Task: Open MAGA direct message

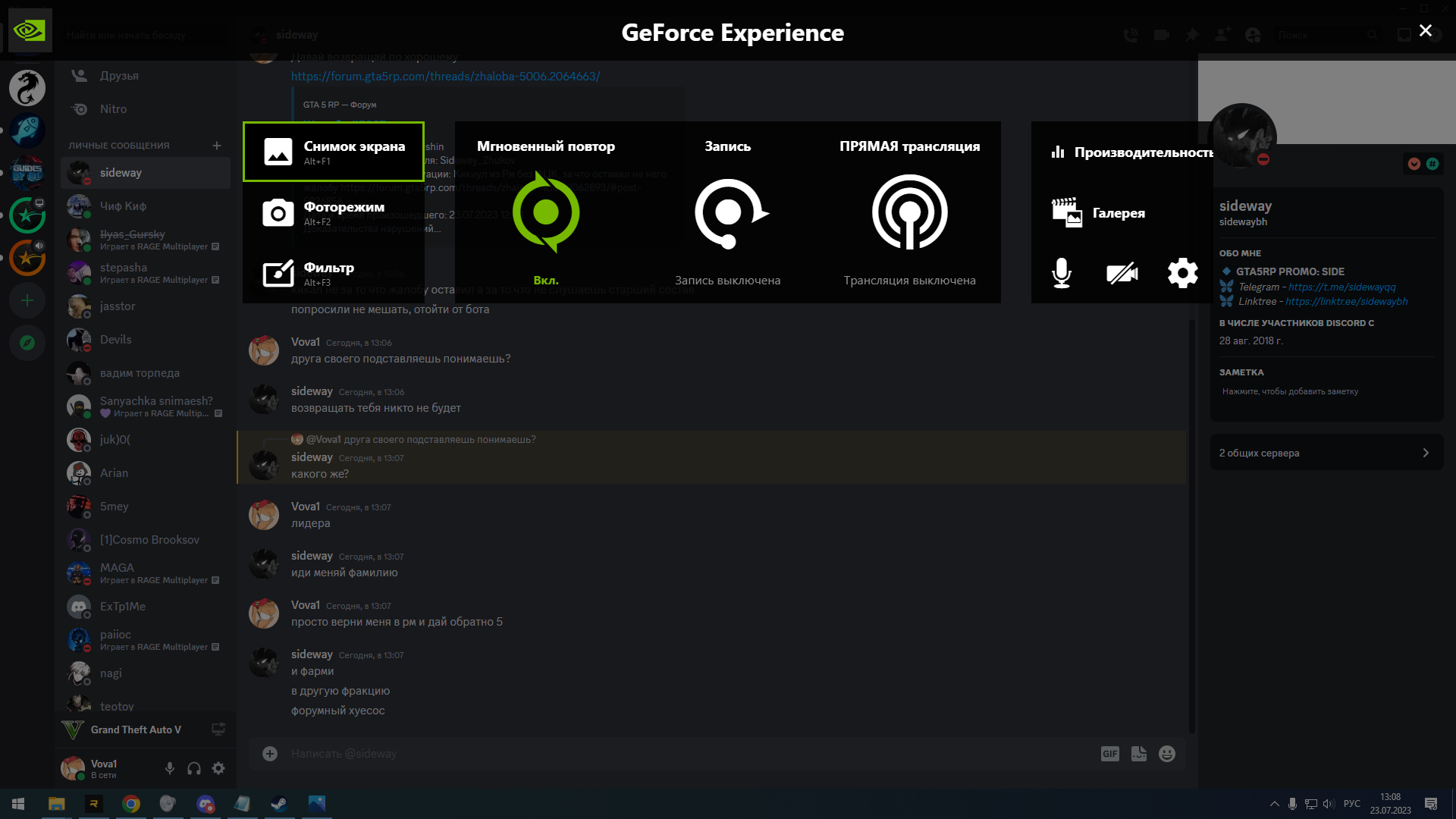Action: tap(146, 573)
